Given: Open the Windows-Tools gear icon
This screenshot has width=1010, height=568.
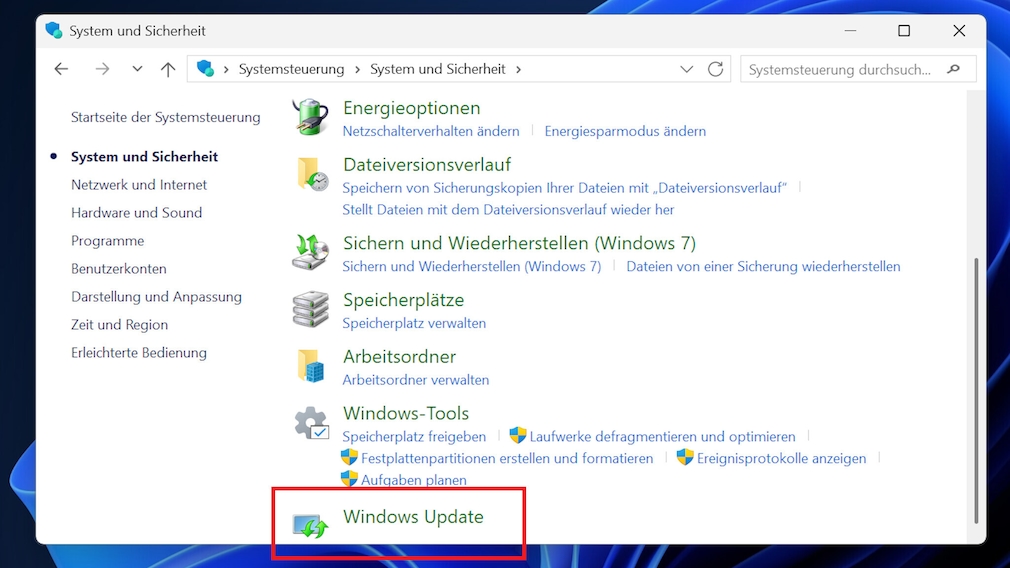Looking at the screenshot, I should (311, 423).
